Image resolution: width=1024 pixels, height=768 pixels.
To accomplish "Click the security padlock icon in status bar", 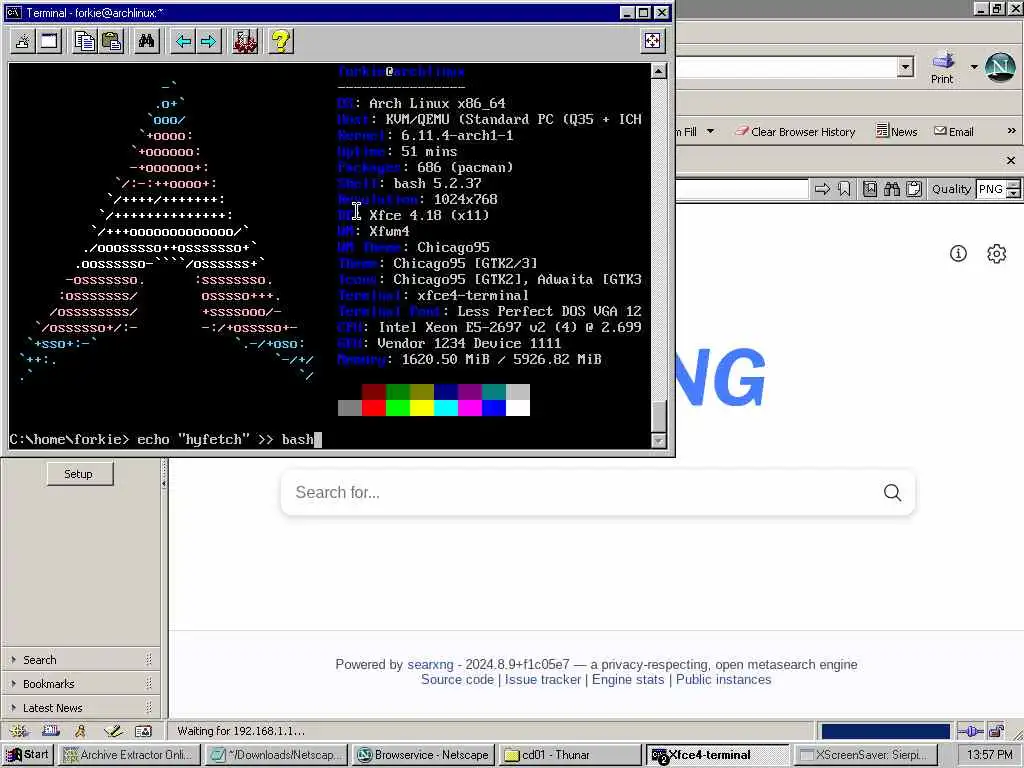I will pyautogui.click(x=997, y=731).
